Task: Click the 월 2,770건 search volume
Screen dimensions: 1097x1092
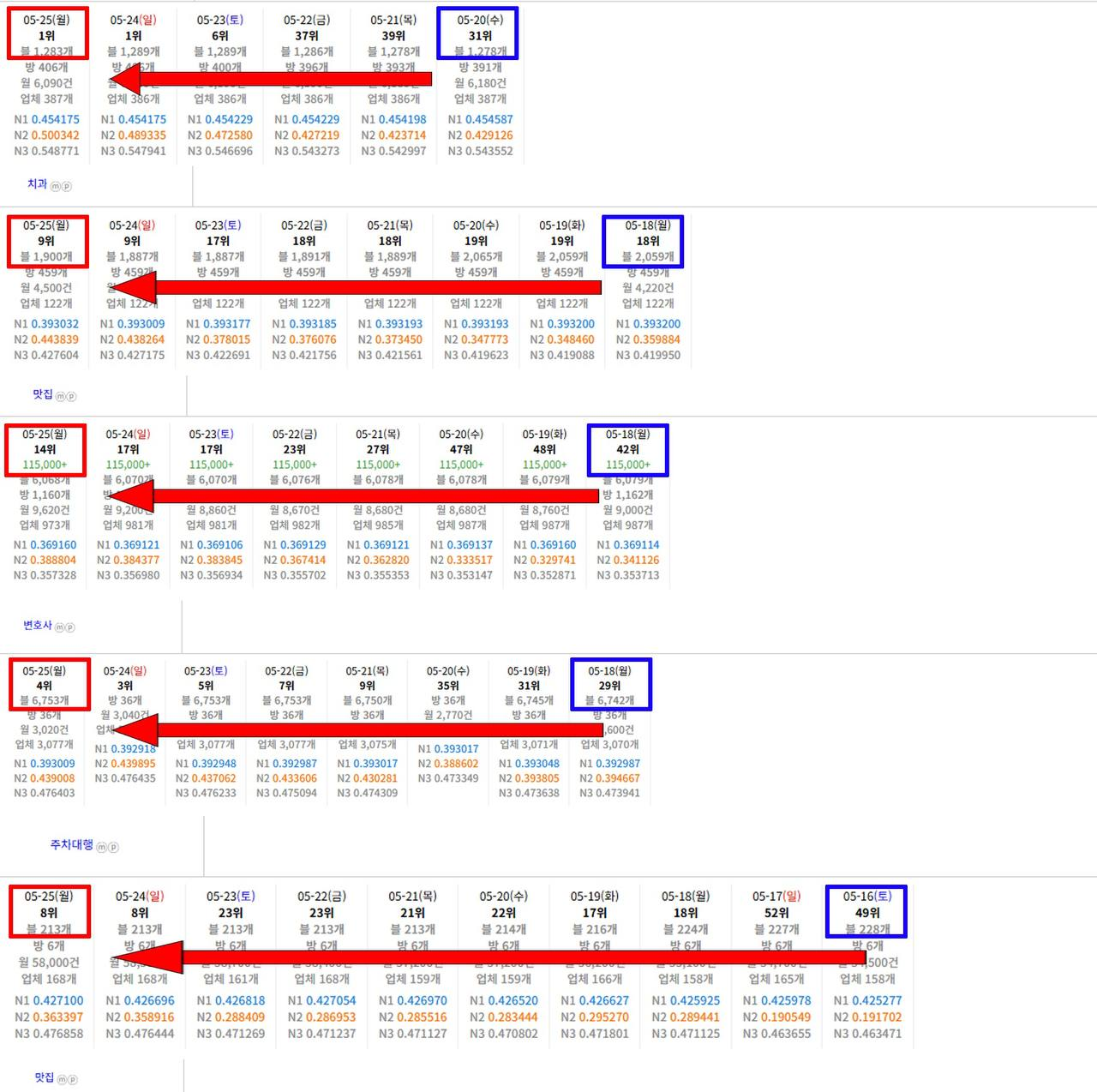Action: pos(448,715)
